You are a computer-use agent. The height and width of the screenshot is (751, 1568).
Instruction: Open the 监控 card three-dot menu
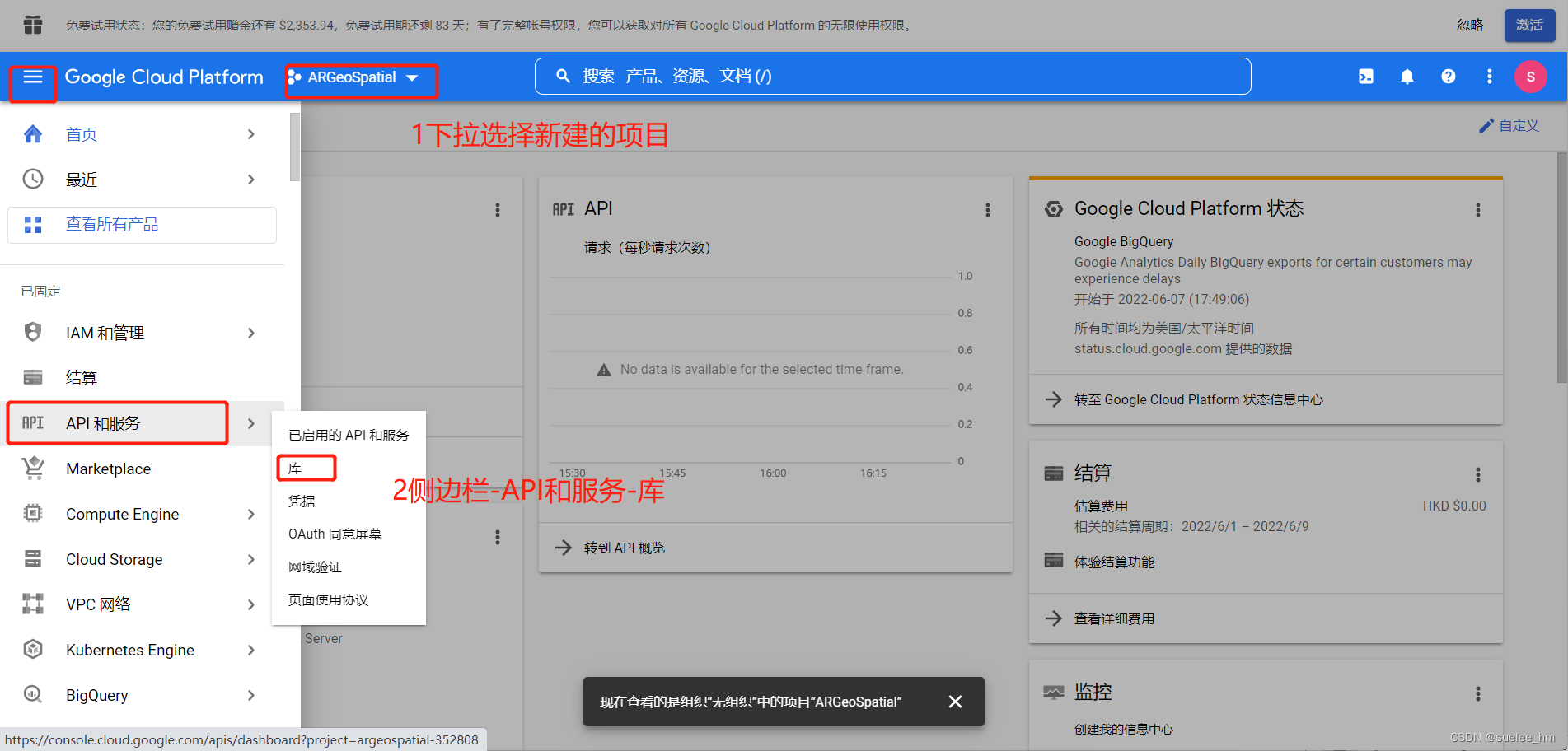tap(1478, 693)
